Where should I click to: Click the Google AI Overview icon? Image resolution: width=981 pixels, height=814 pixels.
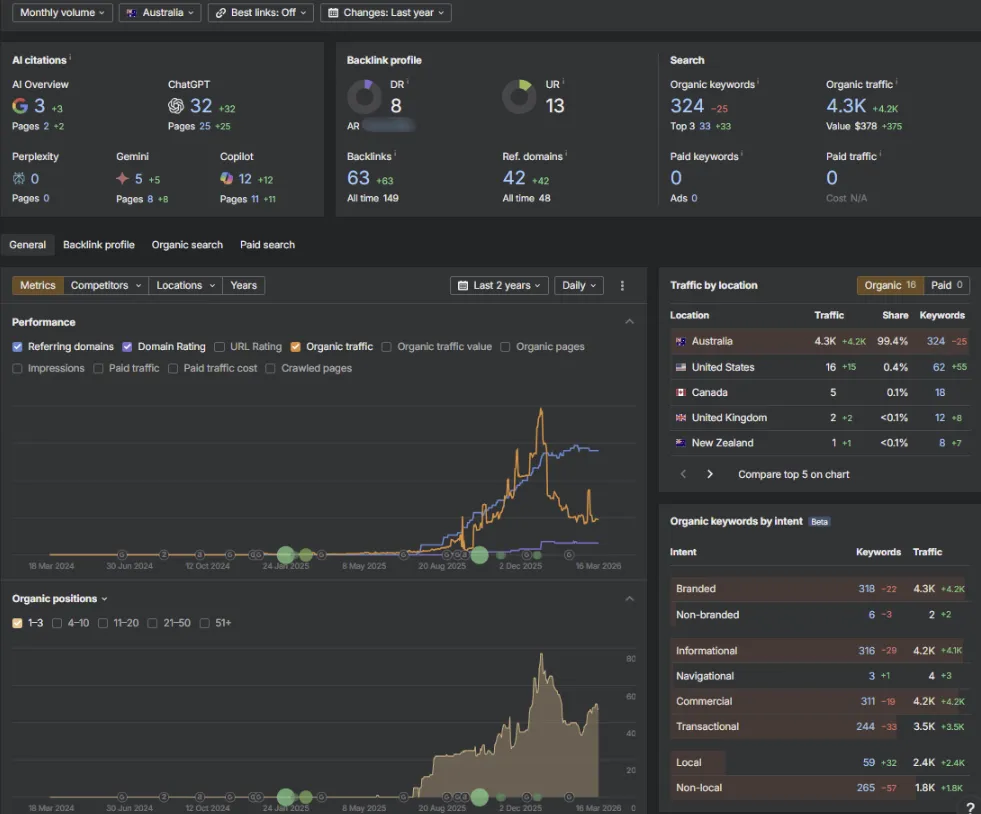coord(20,106)
